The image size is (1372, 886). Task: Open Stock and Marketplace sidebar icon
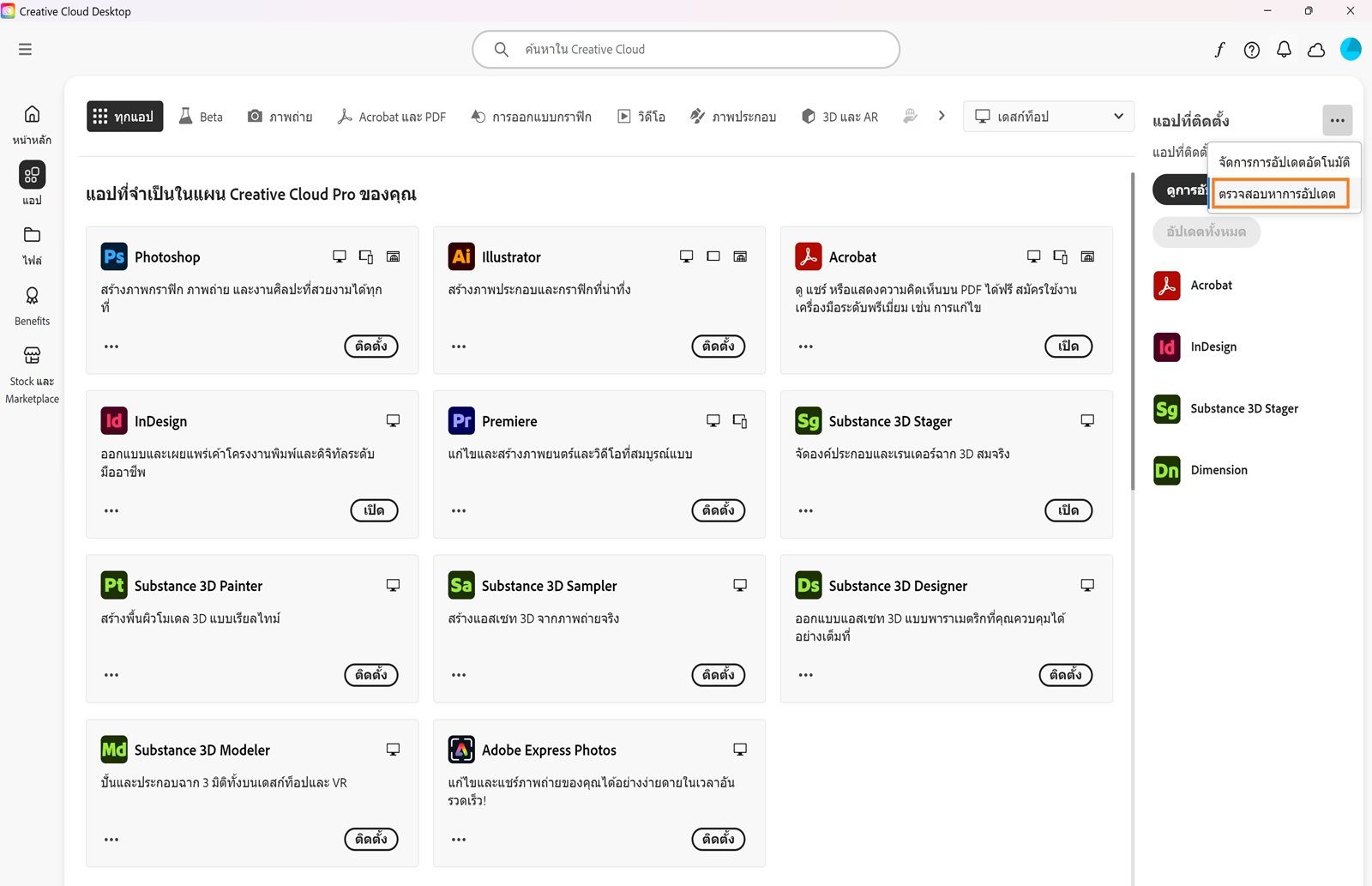32,356
